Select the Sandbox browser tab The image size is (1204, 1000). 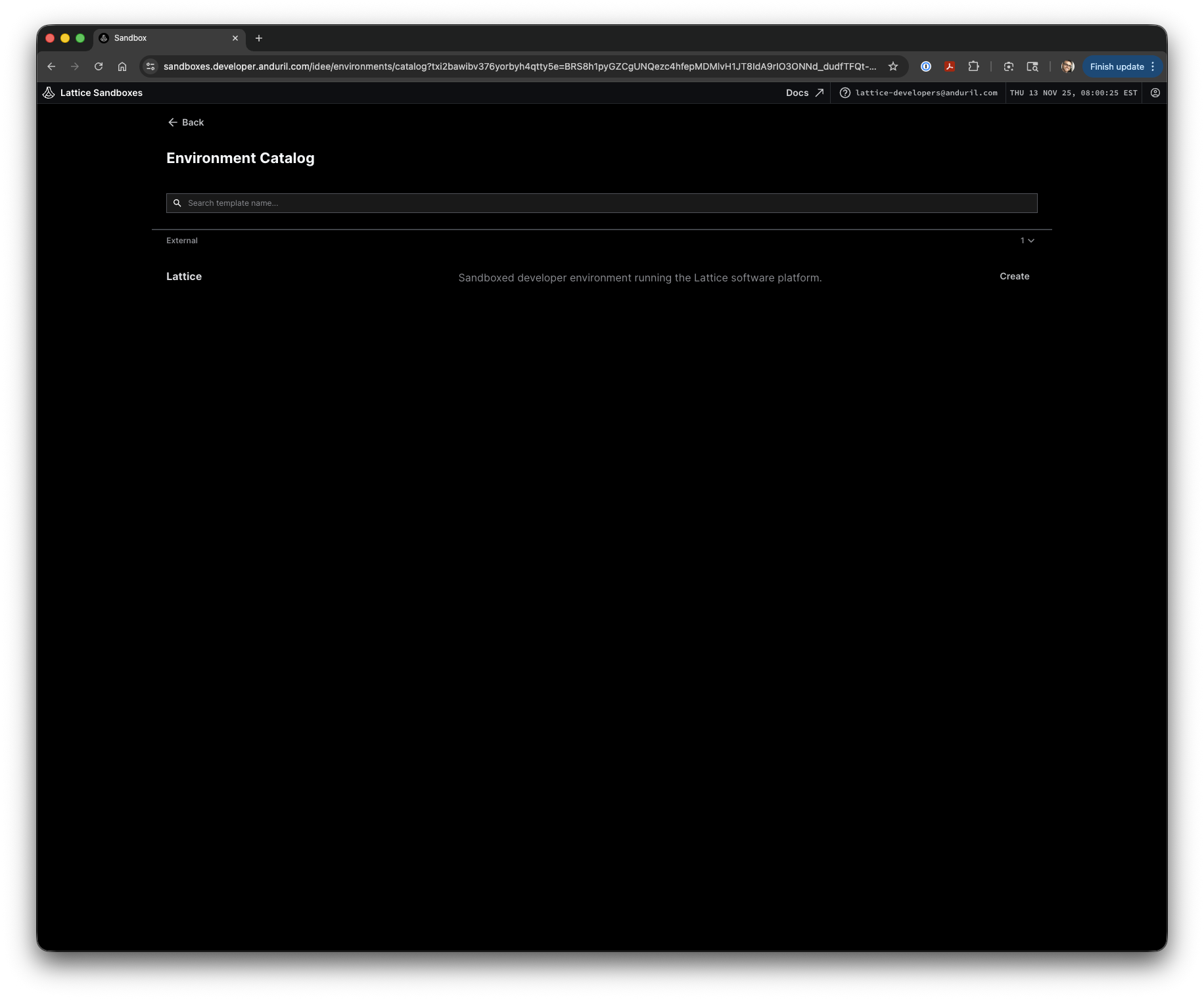point(170,38)
